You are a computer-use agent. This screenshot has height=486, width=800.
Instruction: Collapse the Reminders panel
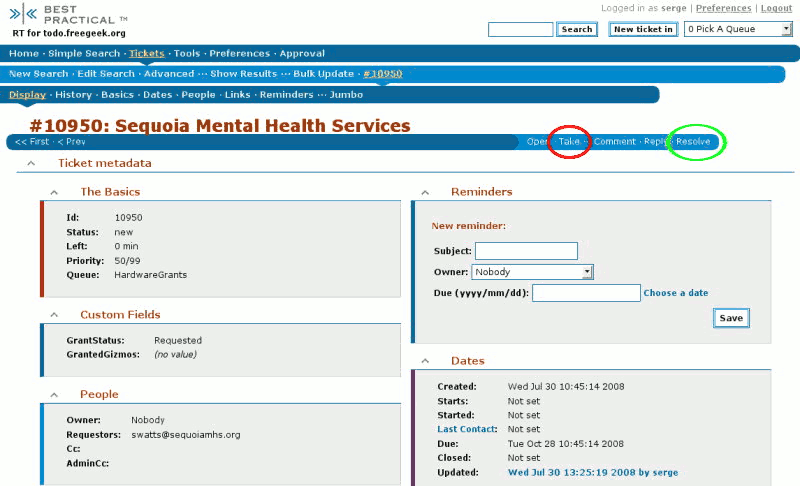pyautogui.click(x=426, y=192)
